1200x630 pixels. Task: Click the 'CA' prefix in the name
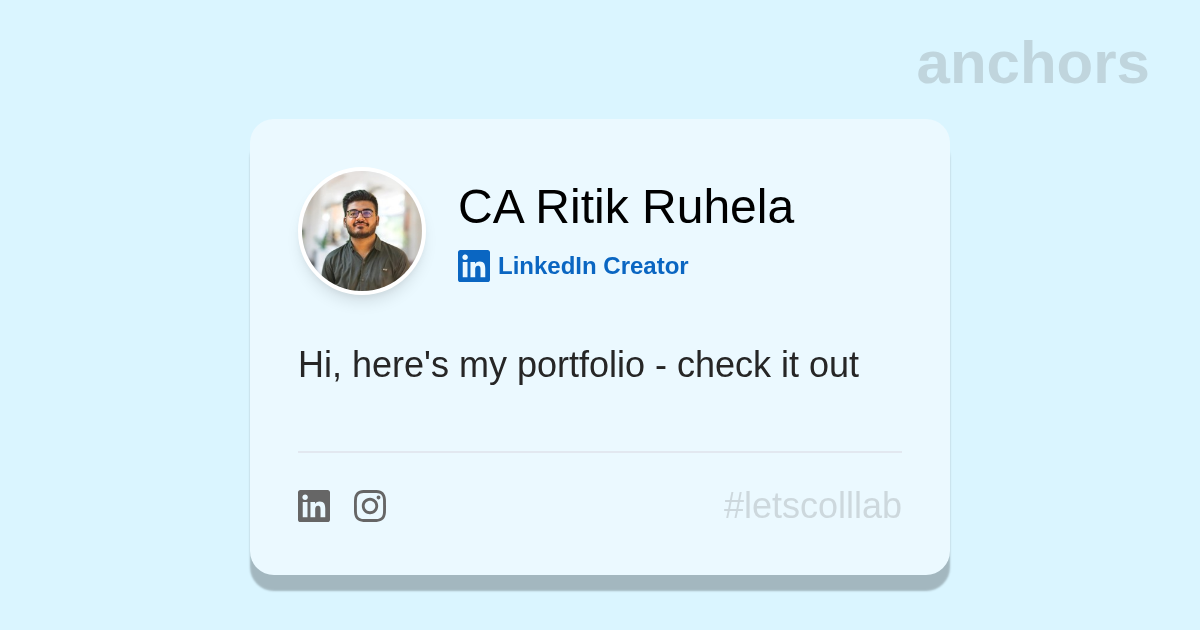(x=490, y=207)
